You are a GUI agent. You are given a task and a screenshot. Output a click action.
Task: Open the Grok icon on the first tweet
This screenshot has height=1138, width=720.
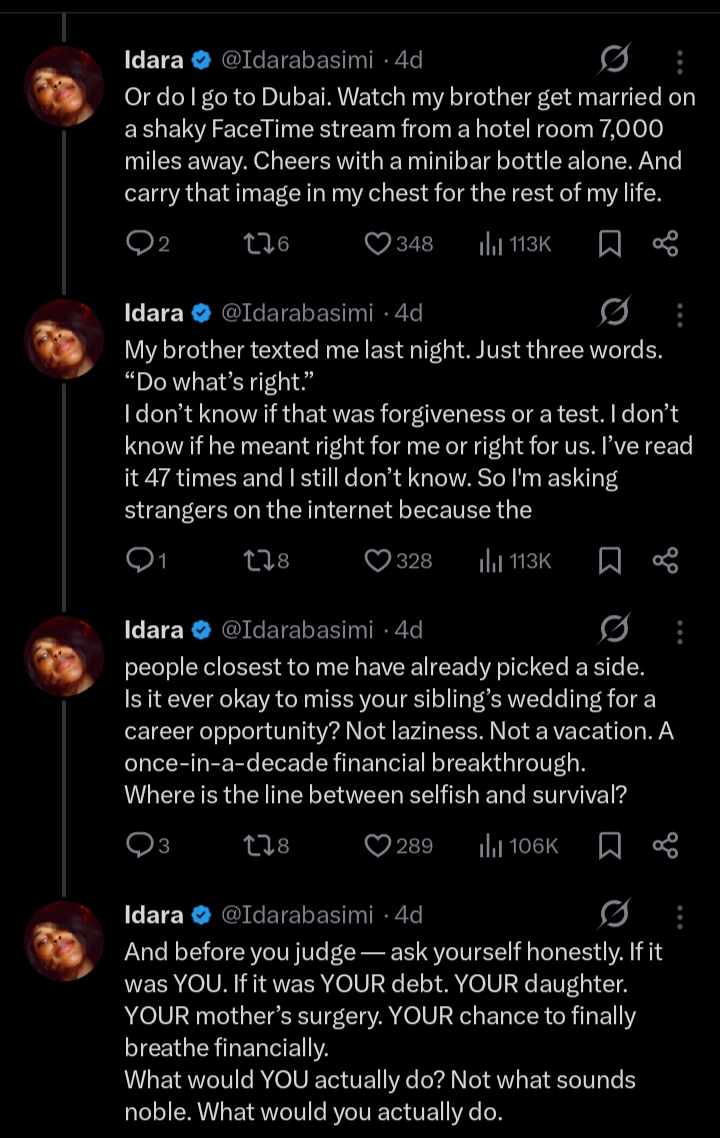point(614,62)
